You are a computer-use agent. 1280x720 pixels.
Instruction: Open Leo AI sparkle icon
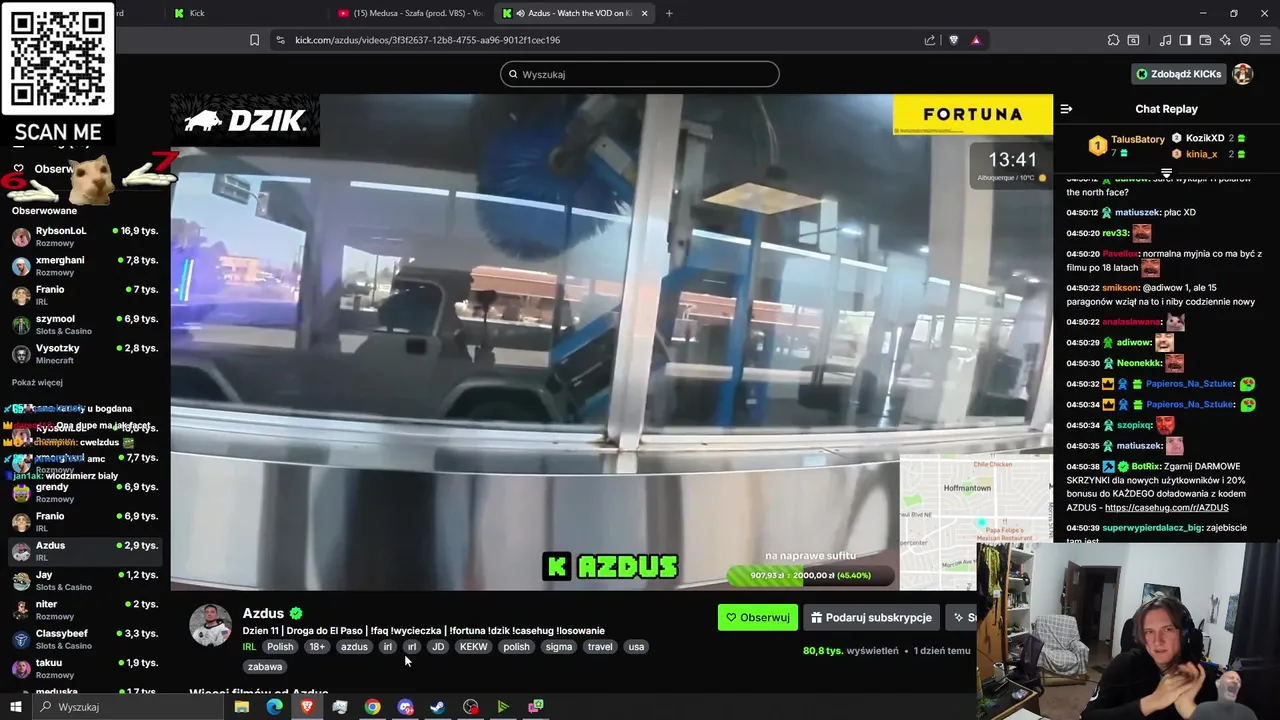coord(1225,40)
